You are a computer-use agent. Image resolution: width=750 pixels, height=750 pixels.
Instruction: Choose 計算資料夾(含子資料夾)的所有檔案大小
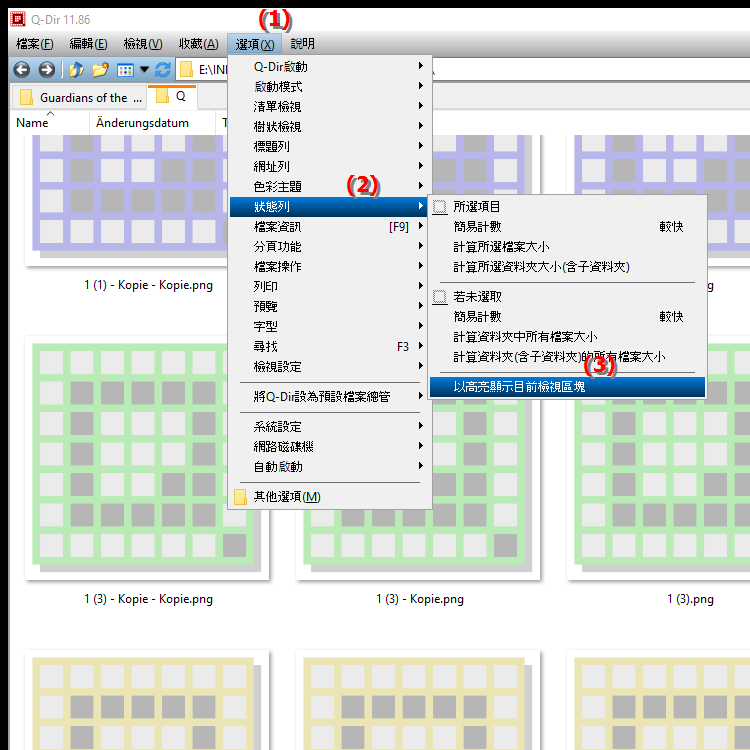coord(567,357)
